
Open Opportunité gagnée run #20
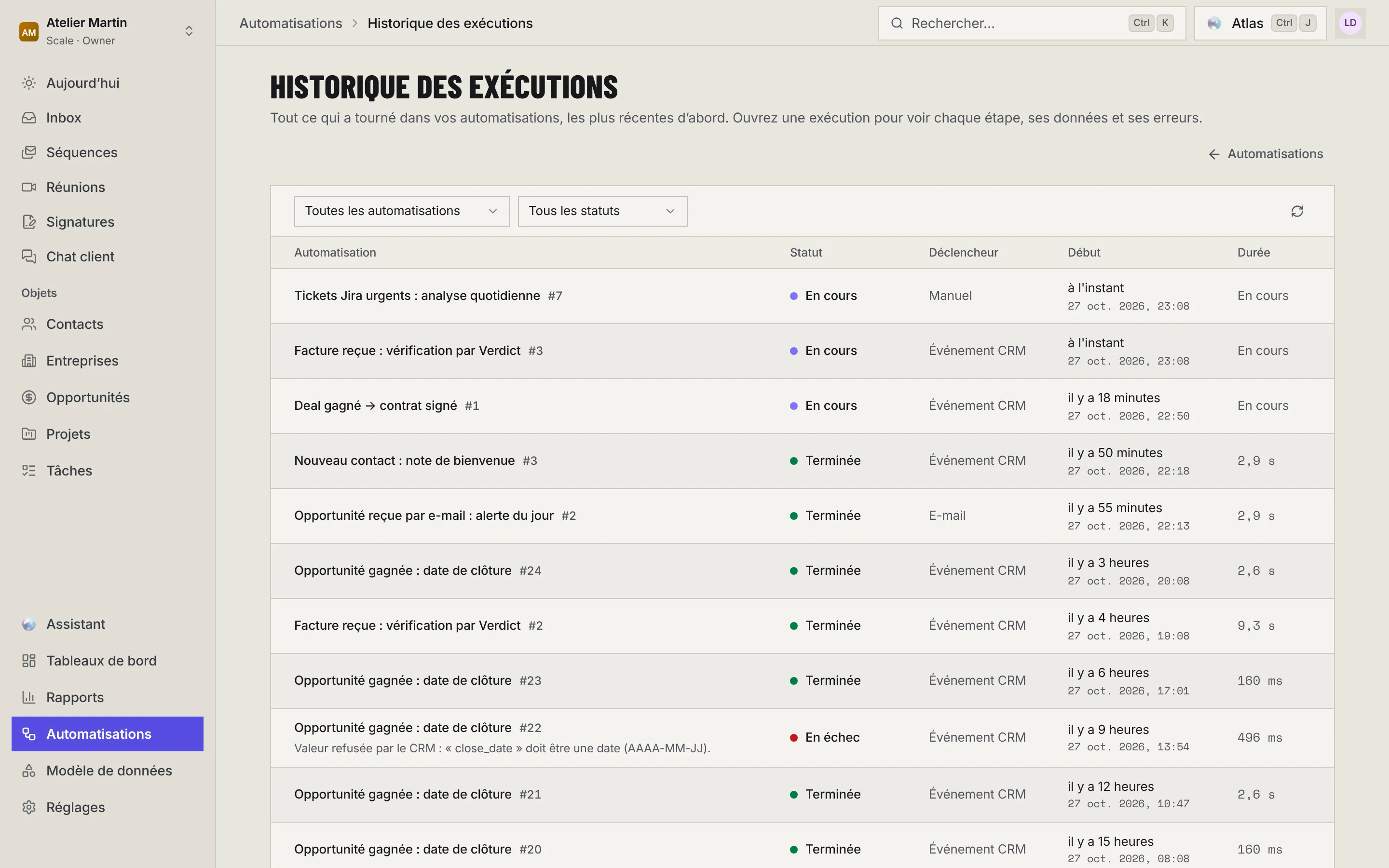pos(802,846)
